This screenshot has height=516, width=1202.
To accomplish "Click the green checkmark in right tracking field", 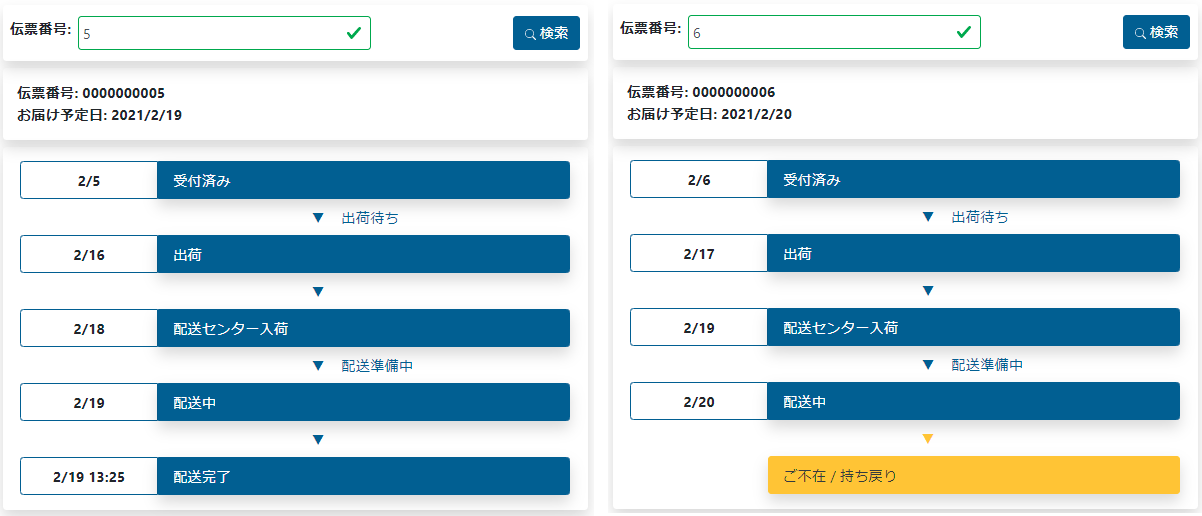I will click(x=964, y=33).
